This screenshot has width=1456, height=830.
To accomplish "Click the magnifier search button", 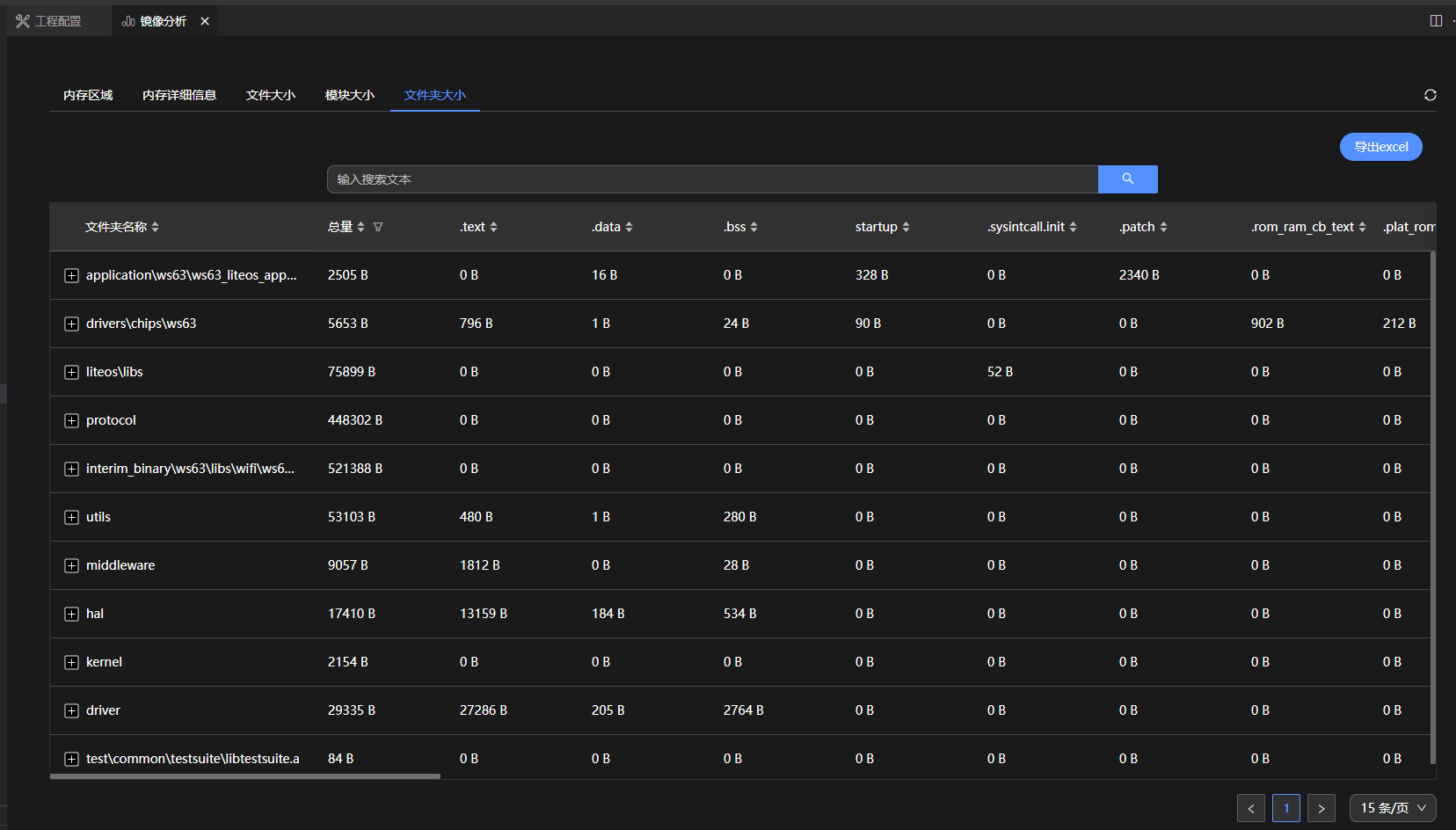I will (x=1127, y=179).
